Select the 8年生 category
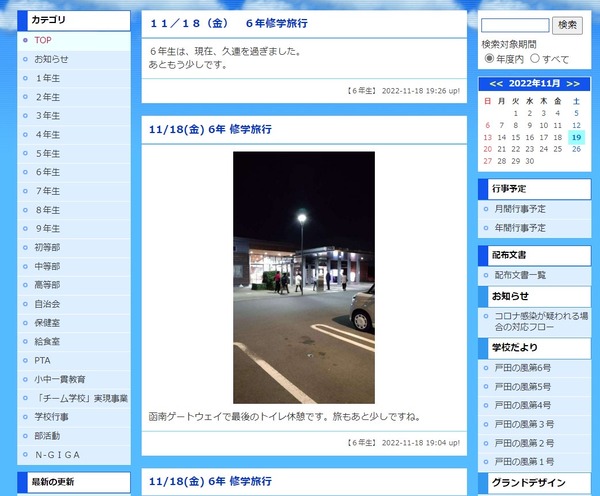 [x=47, y=210]
